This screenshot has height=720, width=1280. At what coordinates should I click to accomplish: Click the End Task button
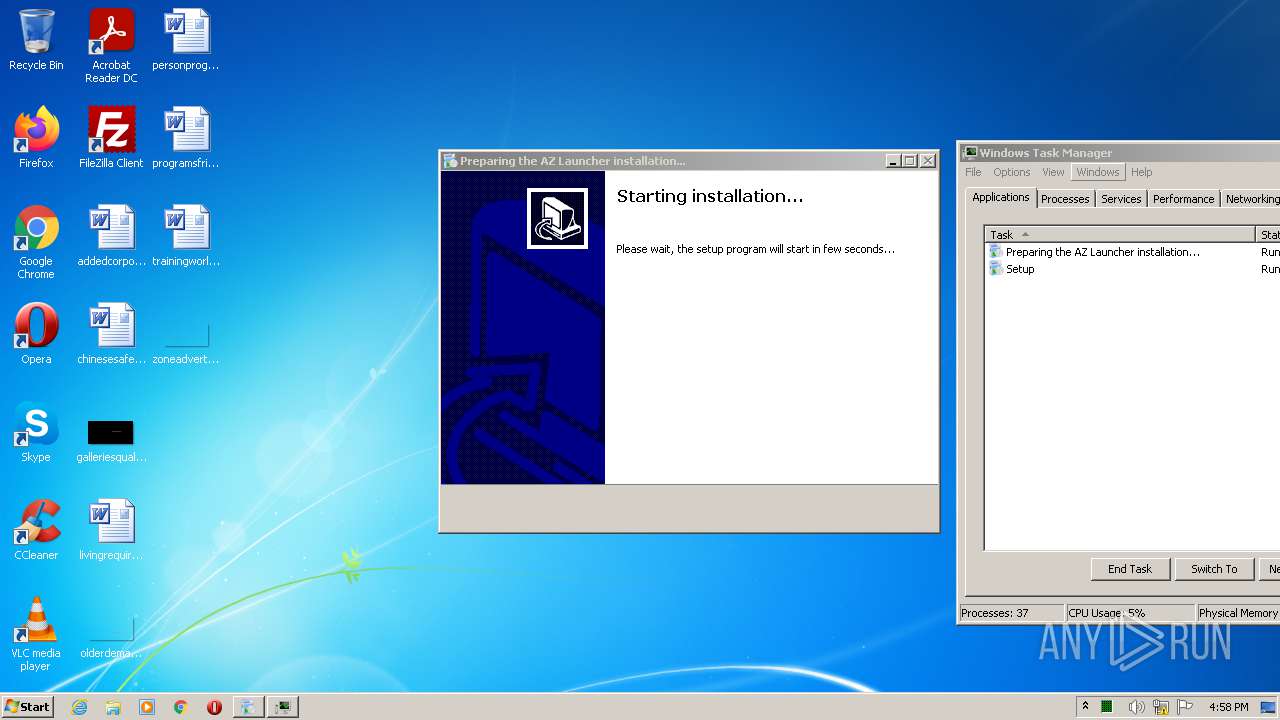1129,569
